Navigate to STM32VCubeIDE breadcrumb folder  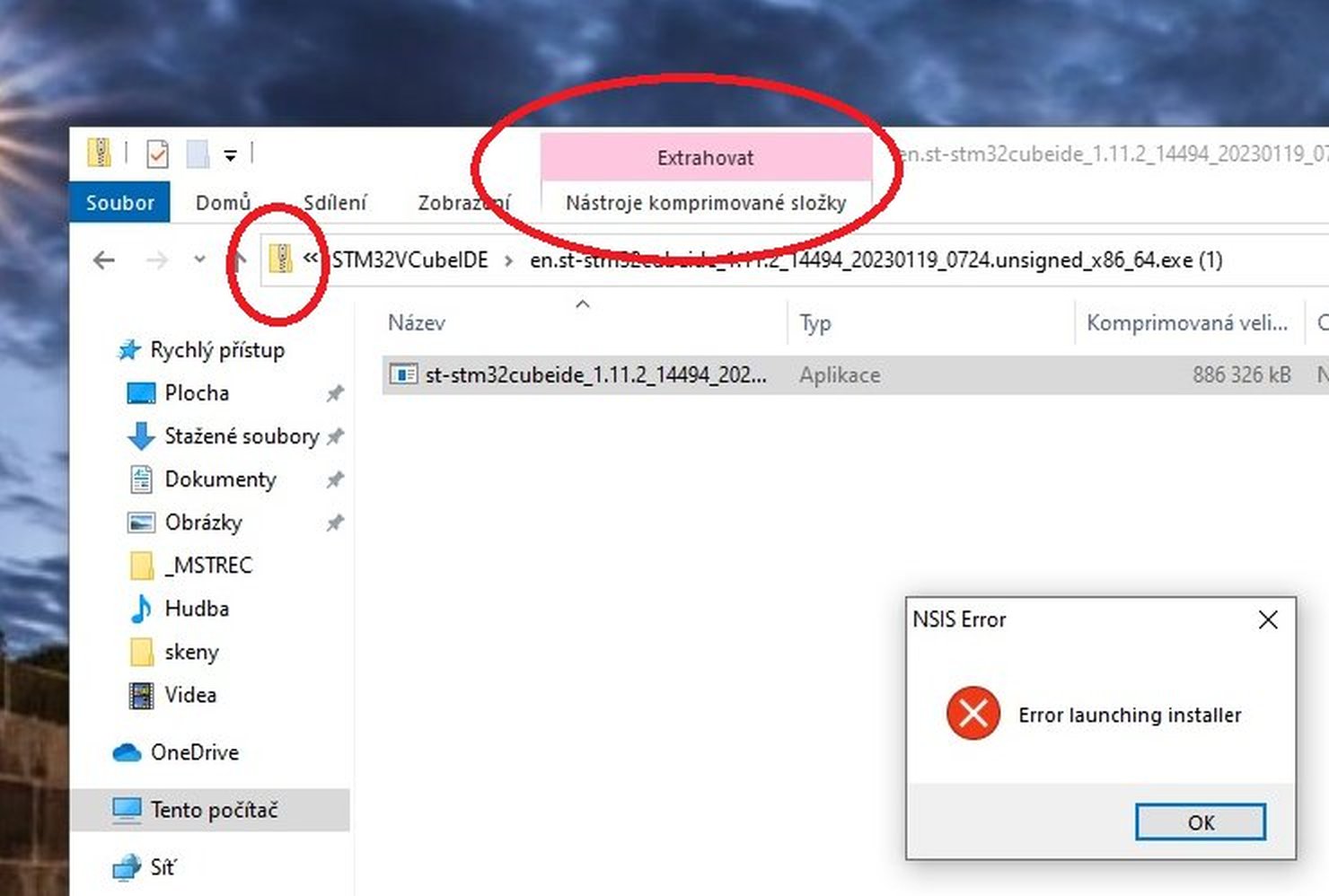410,260
